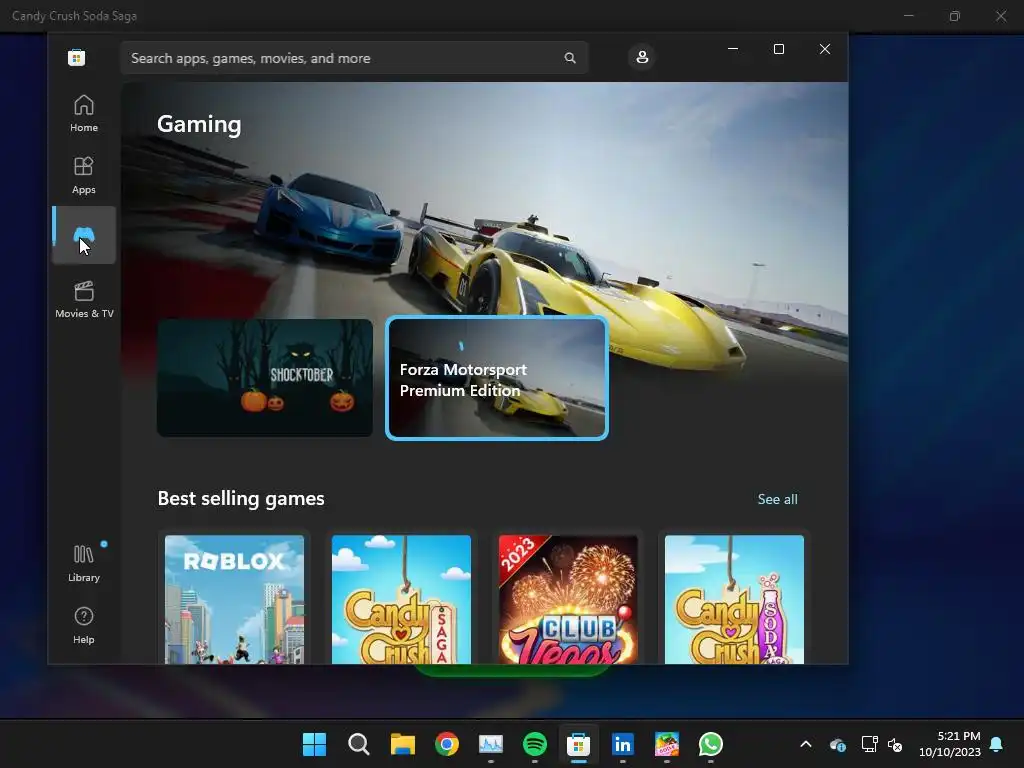The image size is (1024, 768).
Task: Open the Windows Start menu
Action: (x=315, y=744)
